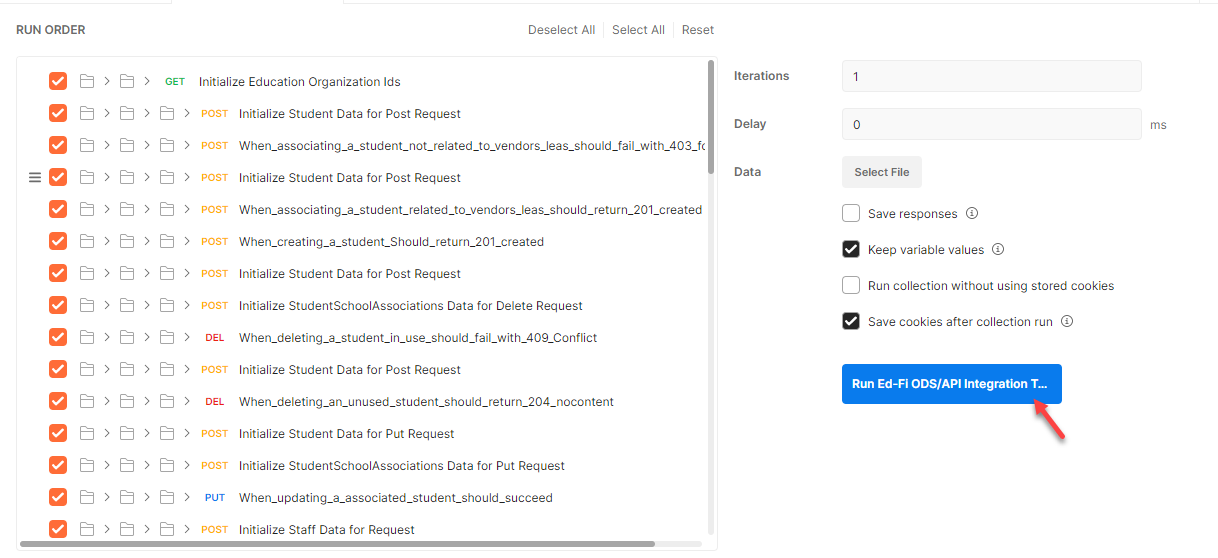Click leftmost folder icon in Initialize Education Organization Ids row

coord(86,82)
